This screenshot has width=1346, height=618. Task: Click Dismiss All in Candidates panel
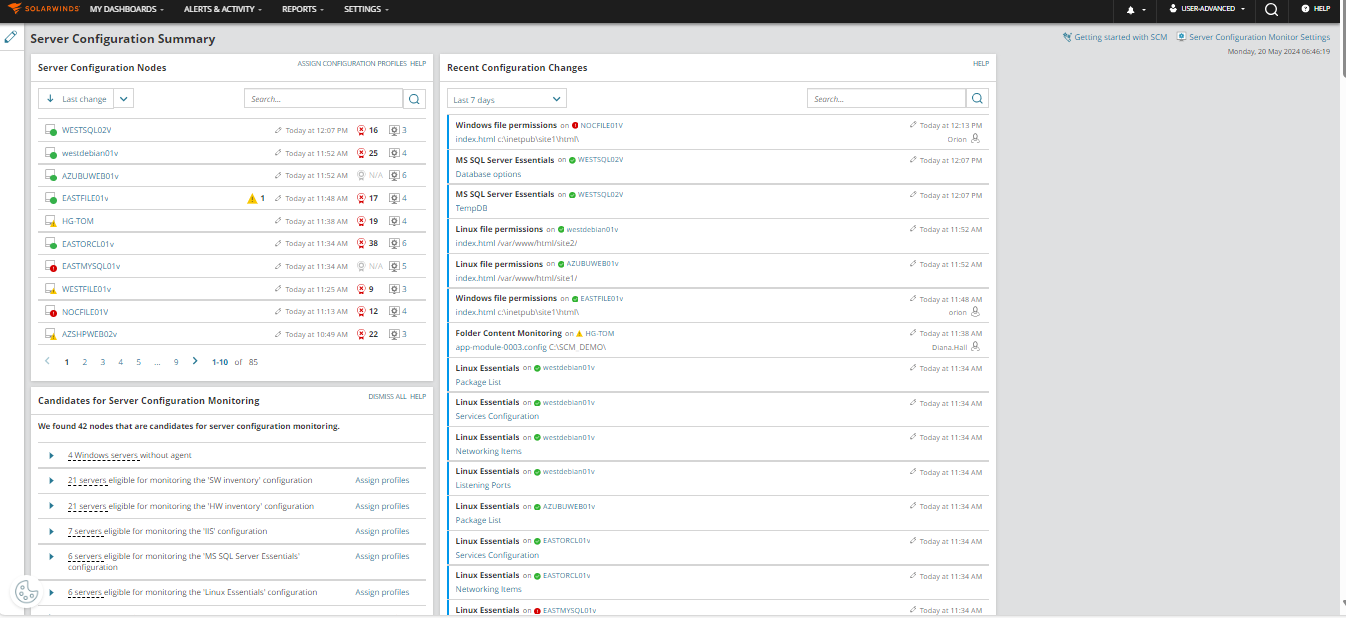pyautogui.click(x=387, y=396)
